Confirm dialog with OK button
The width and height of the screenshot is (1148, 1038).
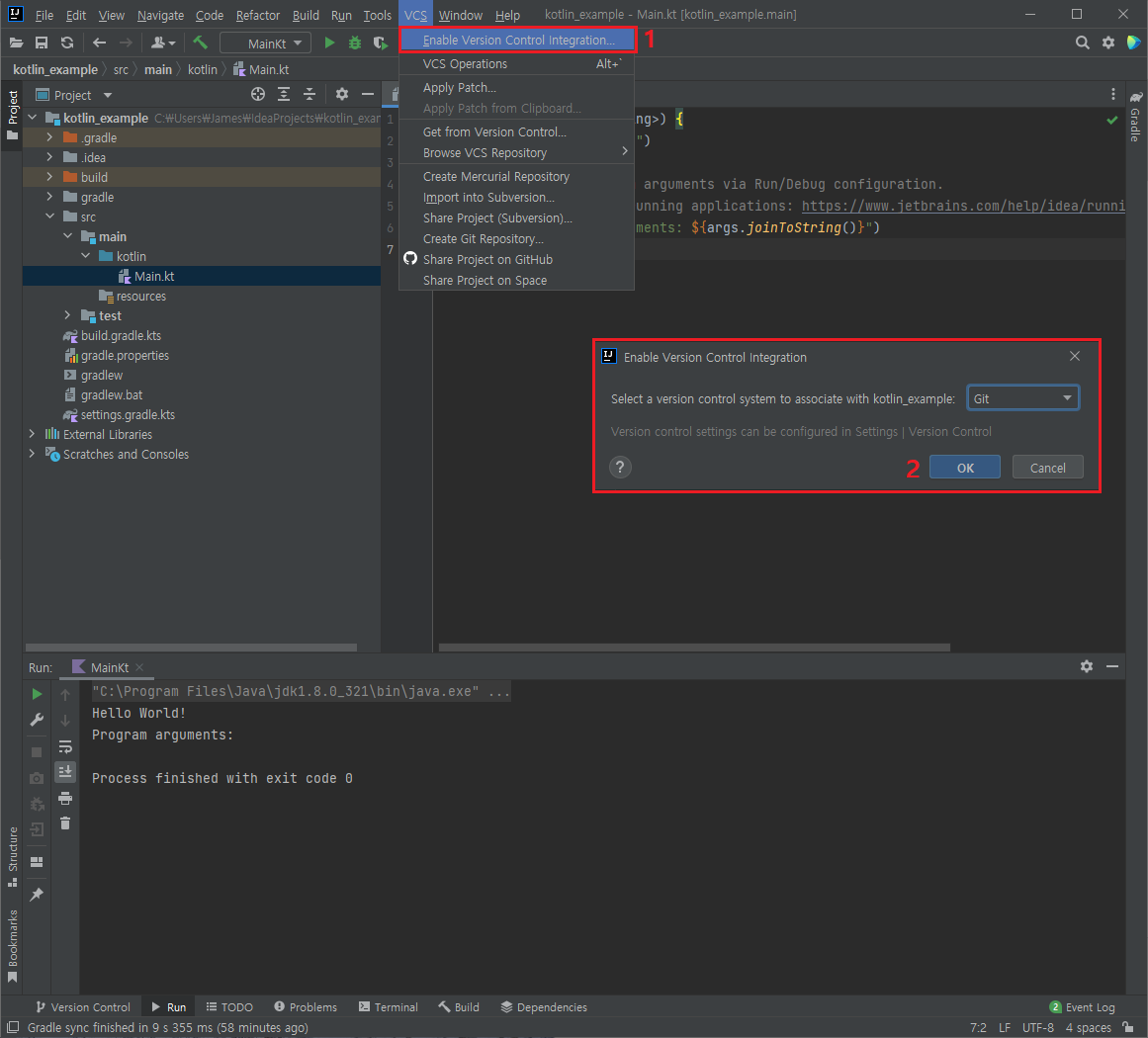[x=965, y=467]
